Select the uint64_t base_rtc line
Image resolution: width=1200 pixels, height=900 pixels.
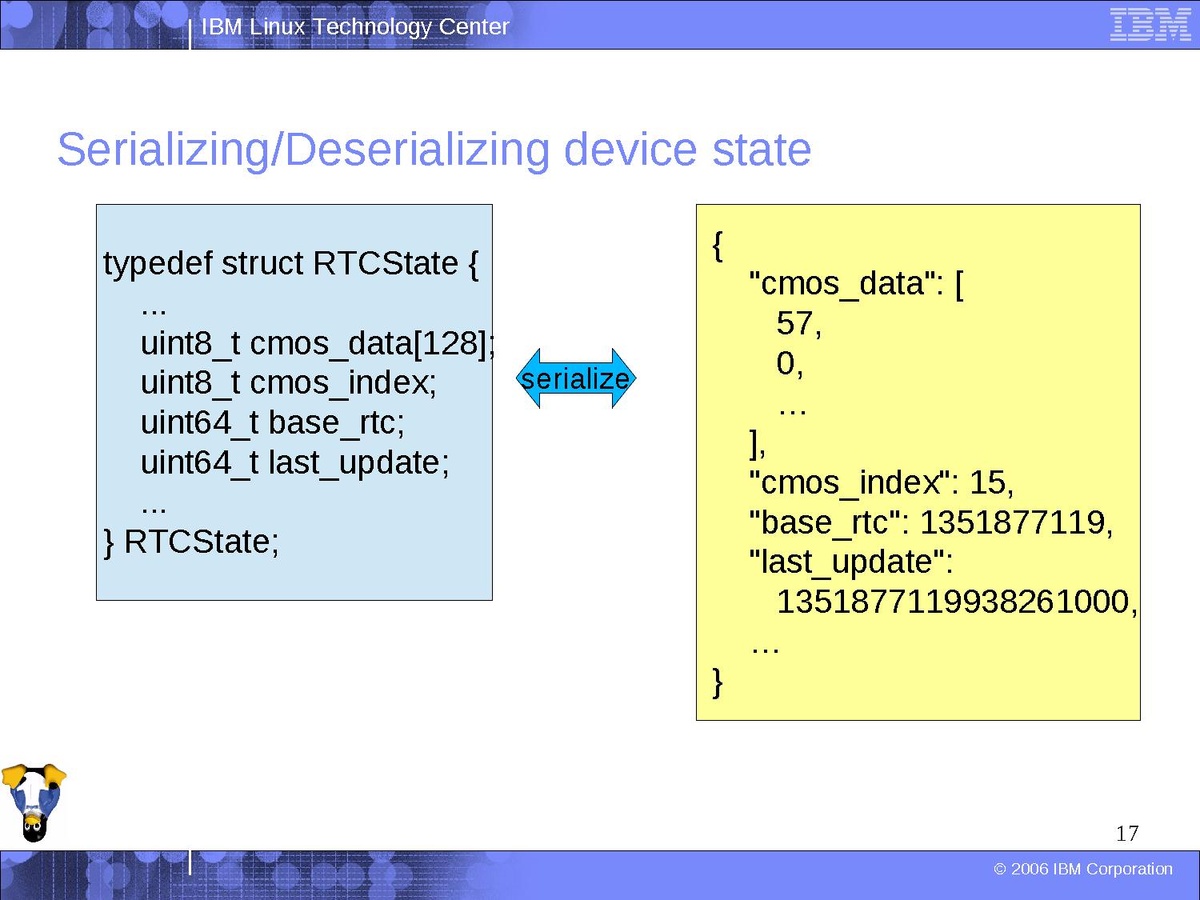coord(272,423)
